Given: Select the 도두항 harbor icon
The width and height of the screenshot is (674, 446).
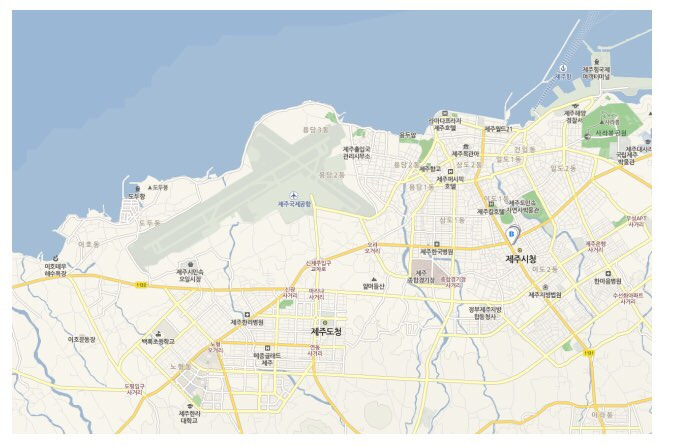Looking at the screenshot, I should pos(138,189).
